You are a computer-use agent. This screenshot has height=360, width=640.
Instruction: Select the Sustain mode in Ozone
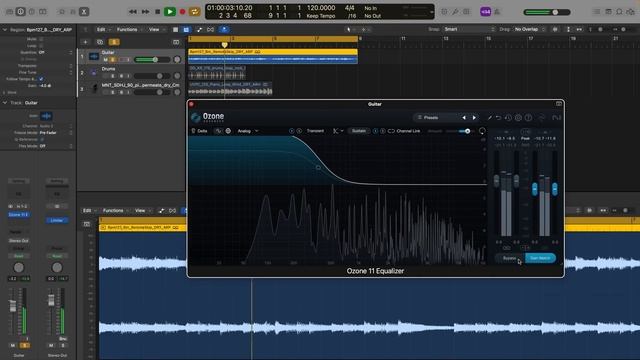[x=359, y=131]
